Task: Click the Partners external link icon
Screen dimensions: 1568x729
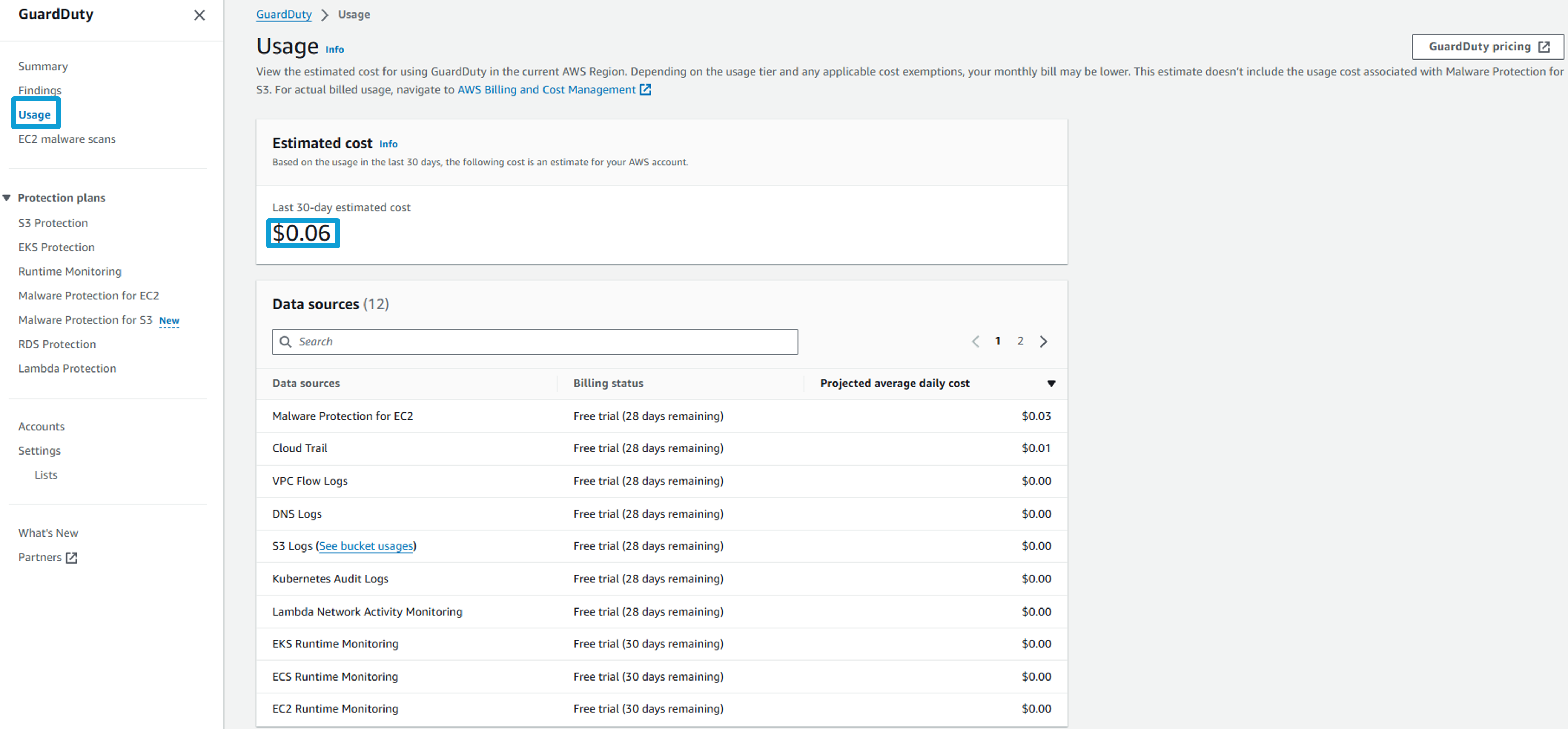Action: (71, 558)
